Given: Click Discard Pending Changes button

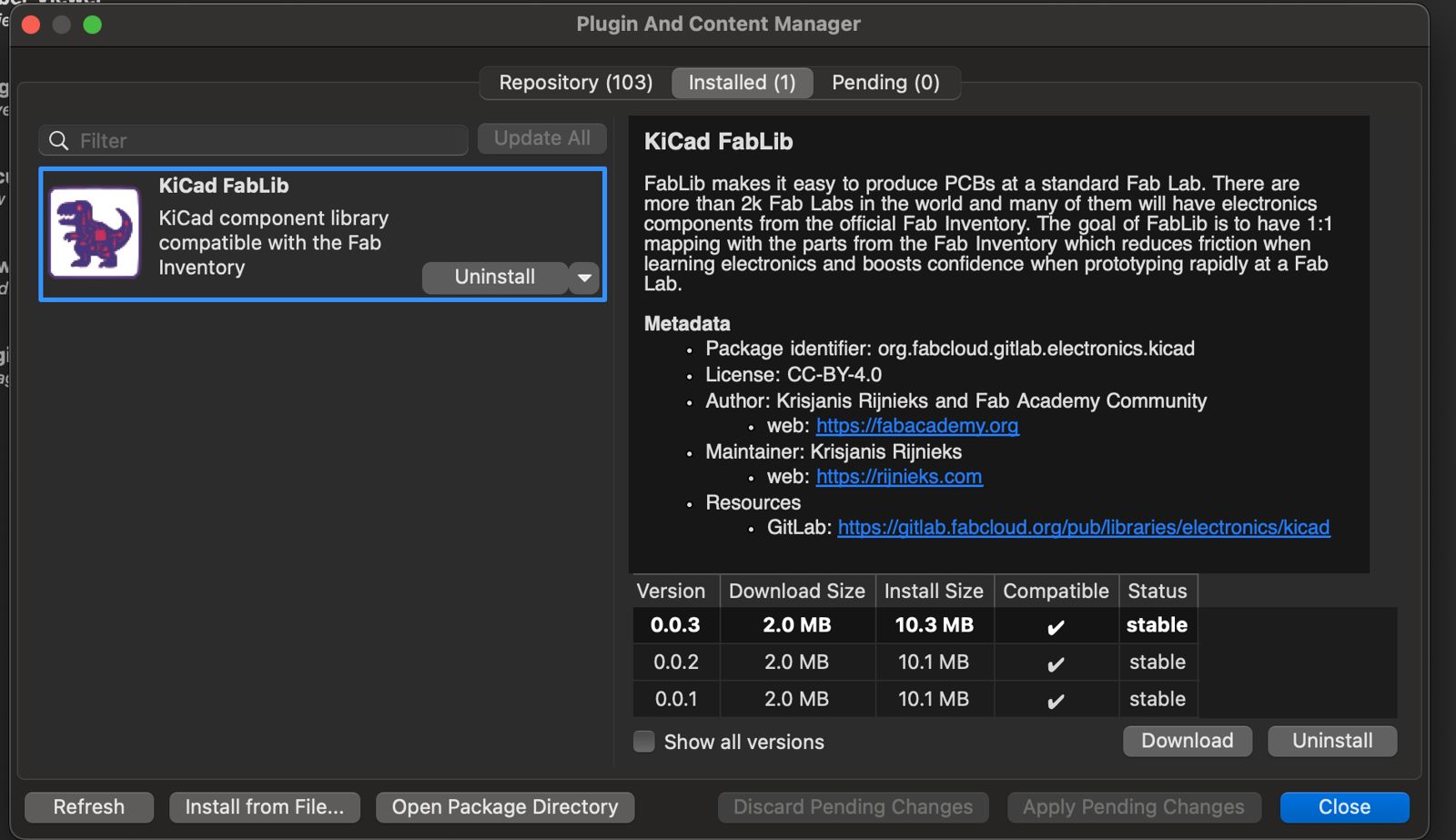Looking at the screenshot, I should pyautogui.click(x=854, y=807).
